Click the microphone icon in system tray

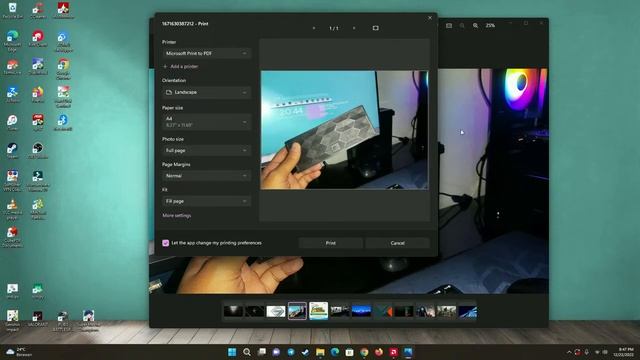(587, 352)
